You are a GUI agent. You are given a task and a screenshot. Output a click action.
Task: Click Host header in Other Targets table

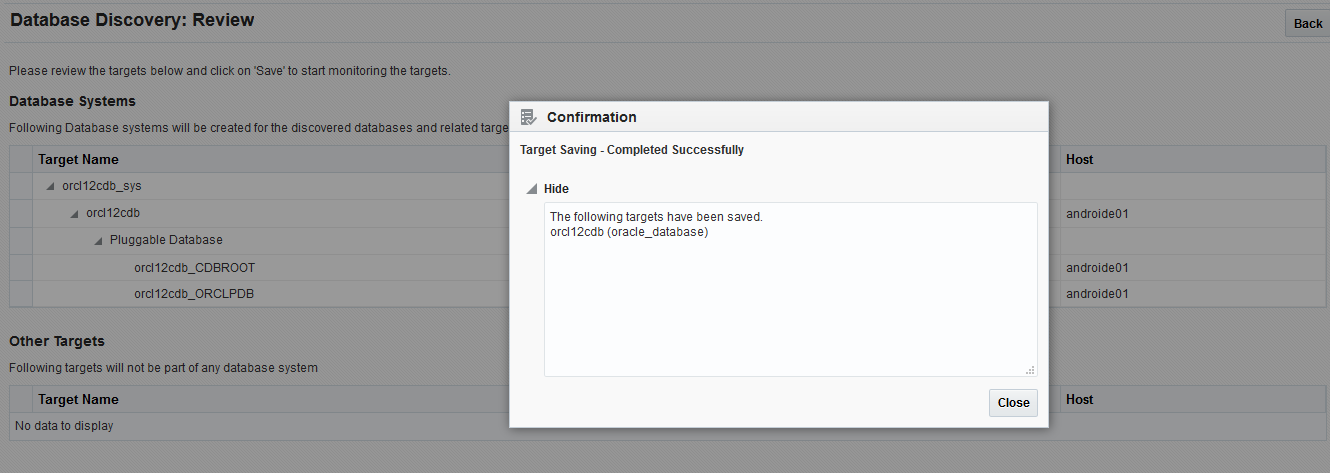(x=1079, y=399)
